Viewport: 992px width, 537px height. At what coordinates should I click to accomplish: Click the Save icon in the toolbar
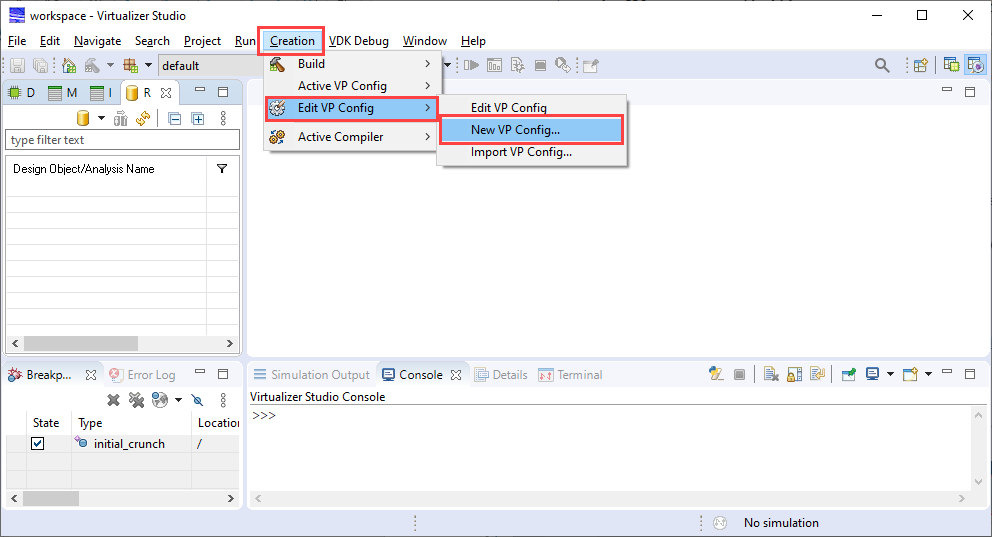(x=18, y=65)
